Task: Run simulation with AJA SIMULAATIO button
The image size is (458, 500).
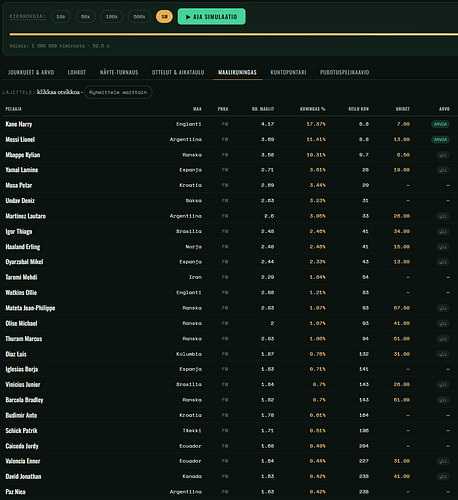Action: pos(212,17)
